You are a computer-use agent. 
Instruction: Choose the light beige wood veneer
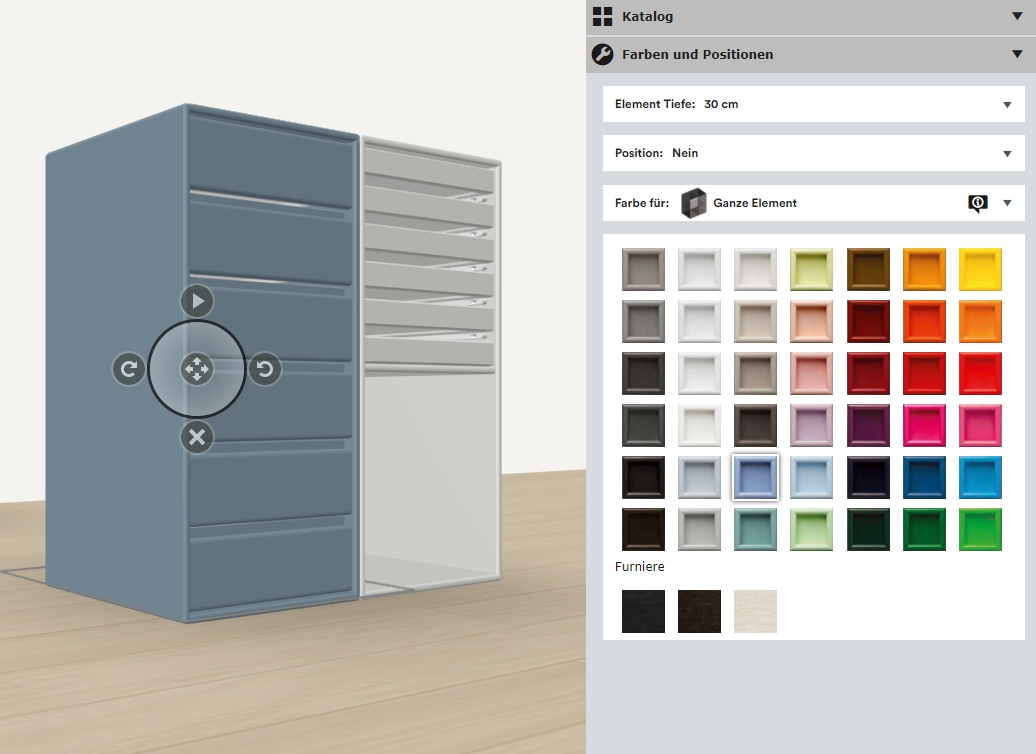755,611
